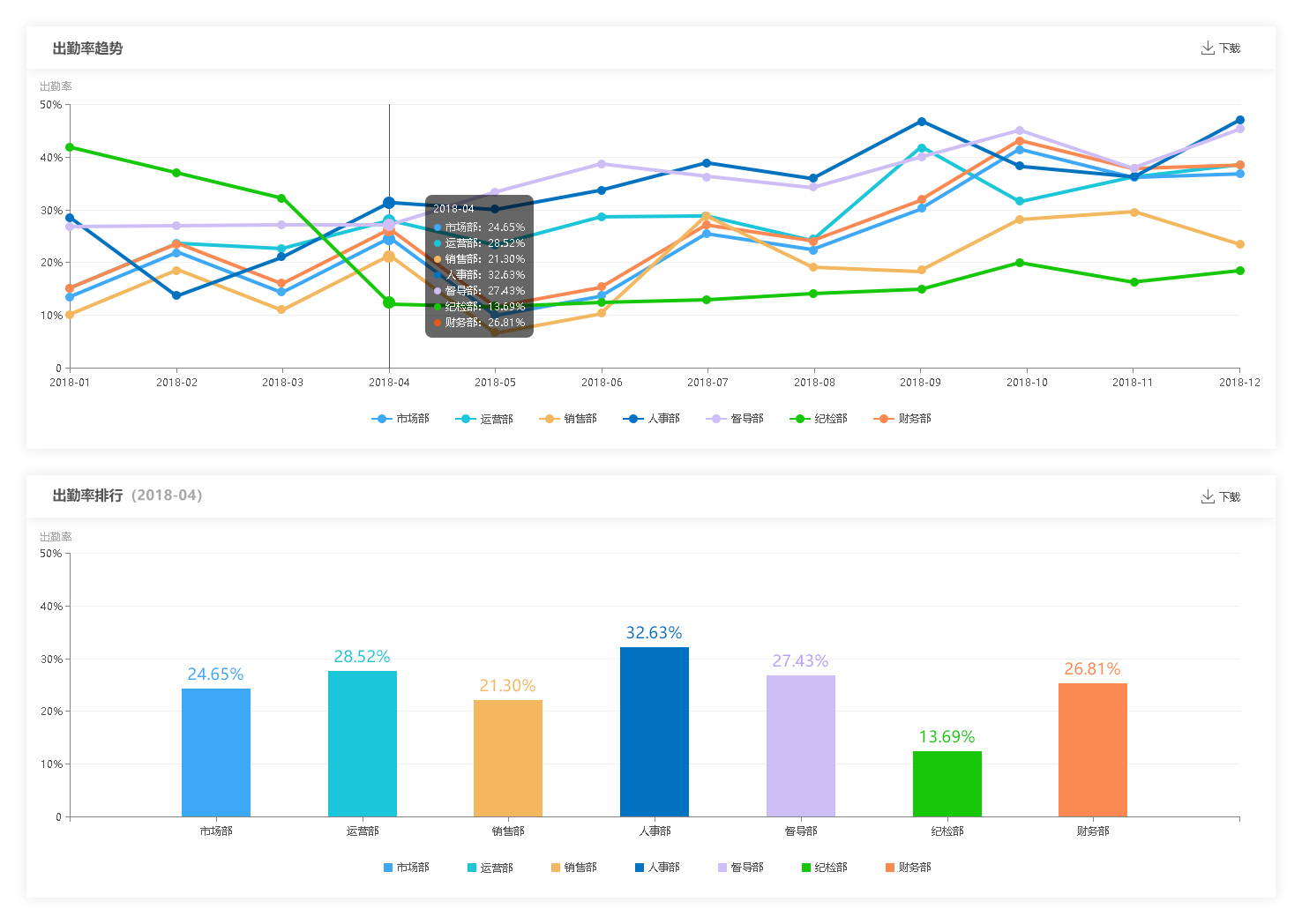This screenshot has width=1302, height=924.
Task: Click the orange 财务部 bar at 26.81%
Action: pyautogui.click(x=1092, y=749)
